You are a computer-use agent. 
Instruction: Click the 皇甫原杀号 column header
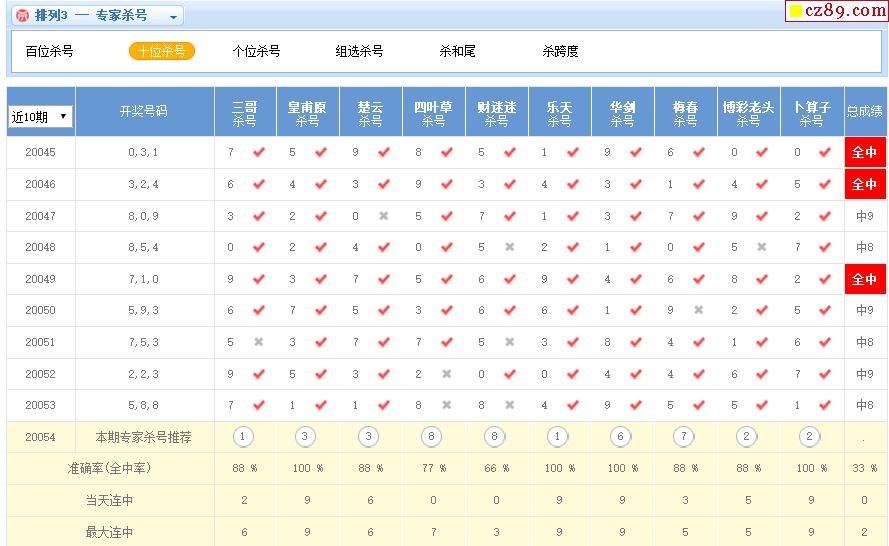click(x=307, y=112)
